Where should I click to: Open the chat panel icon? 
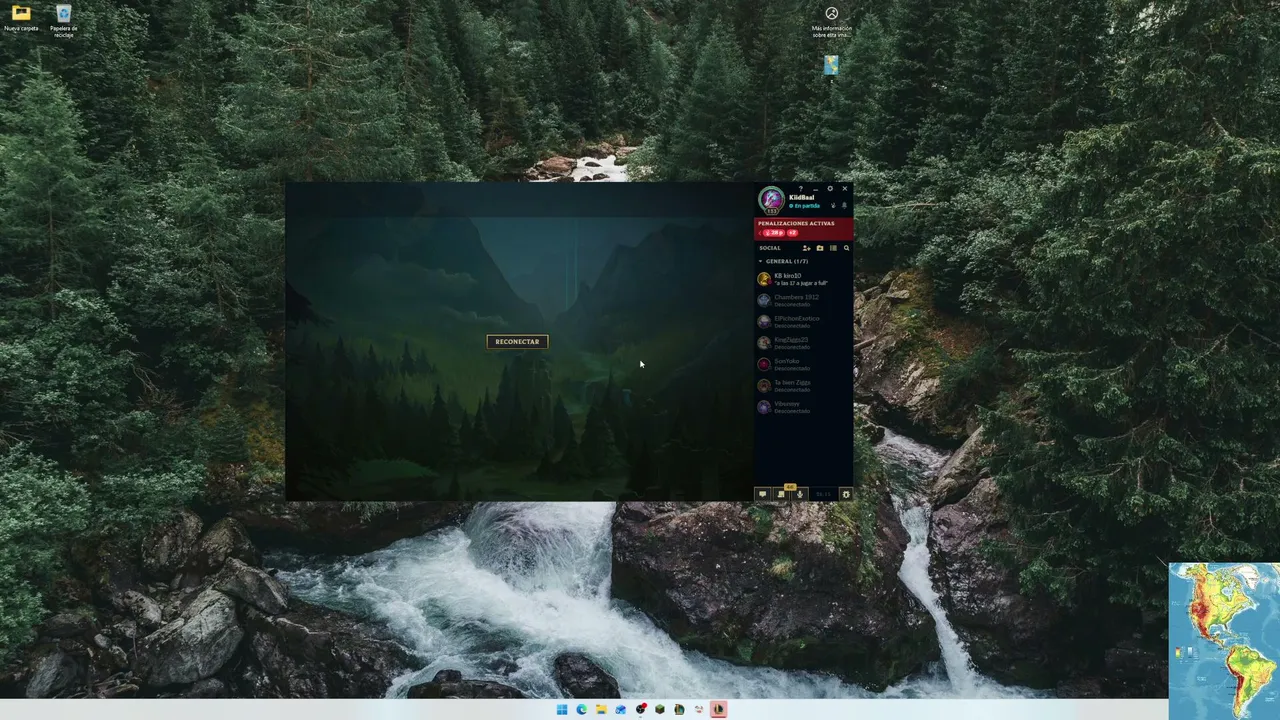pos(762,494)
